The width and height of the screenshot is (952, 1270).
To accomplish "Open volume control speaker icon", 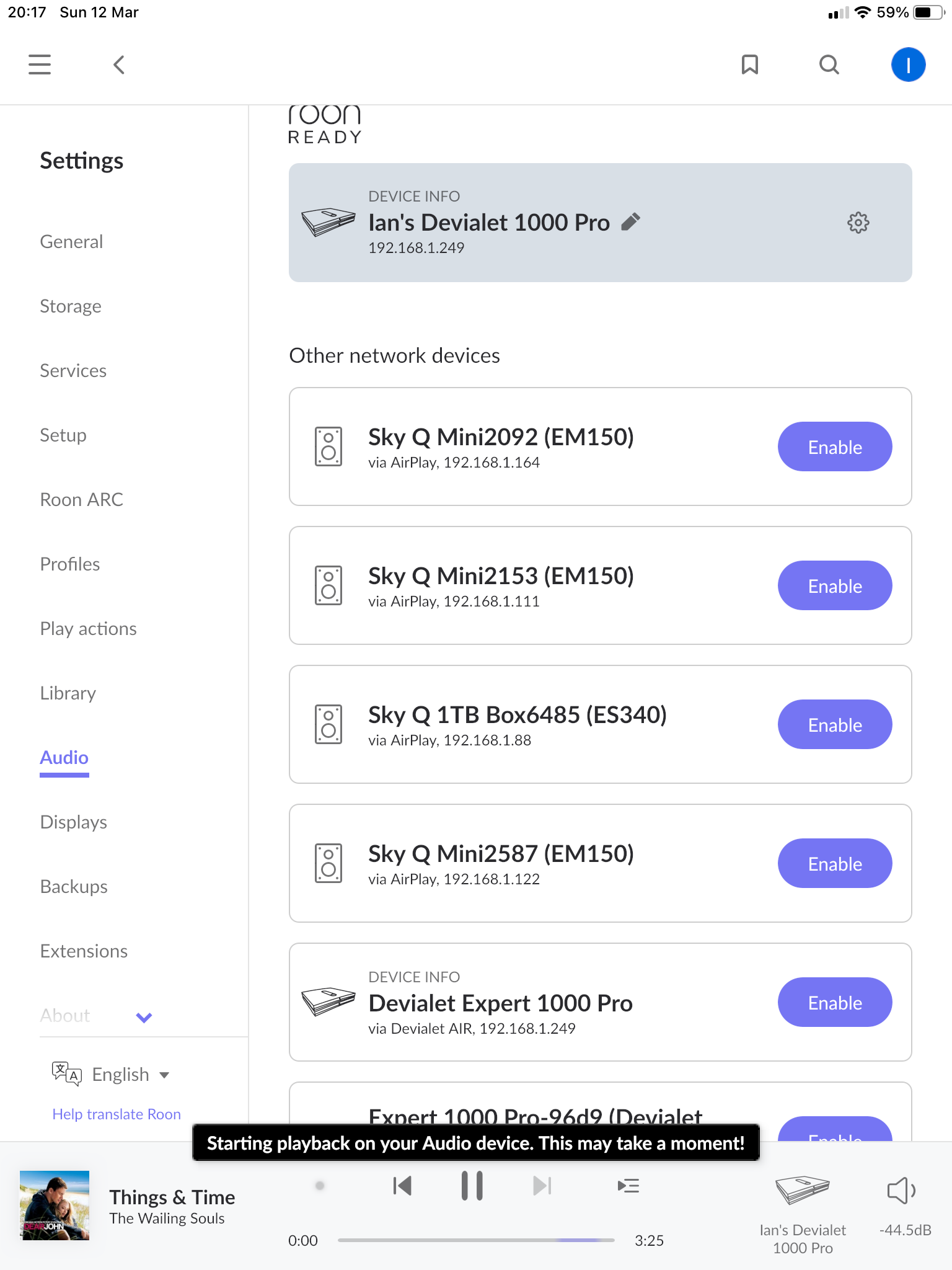I will 902,1191.
